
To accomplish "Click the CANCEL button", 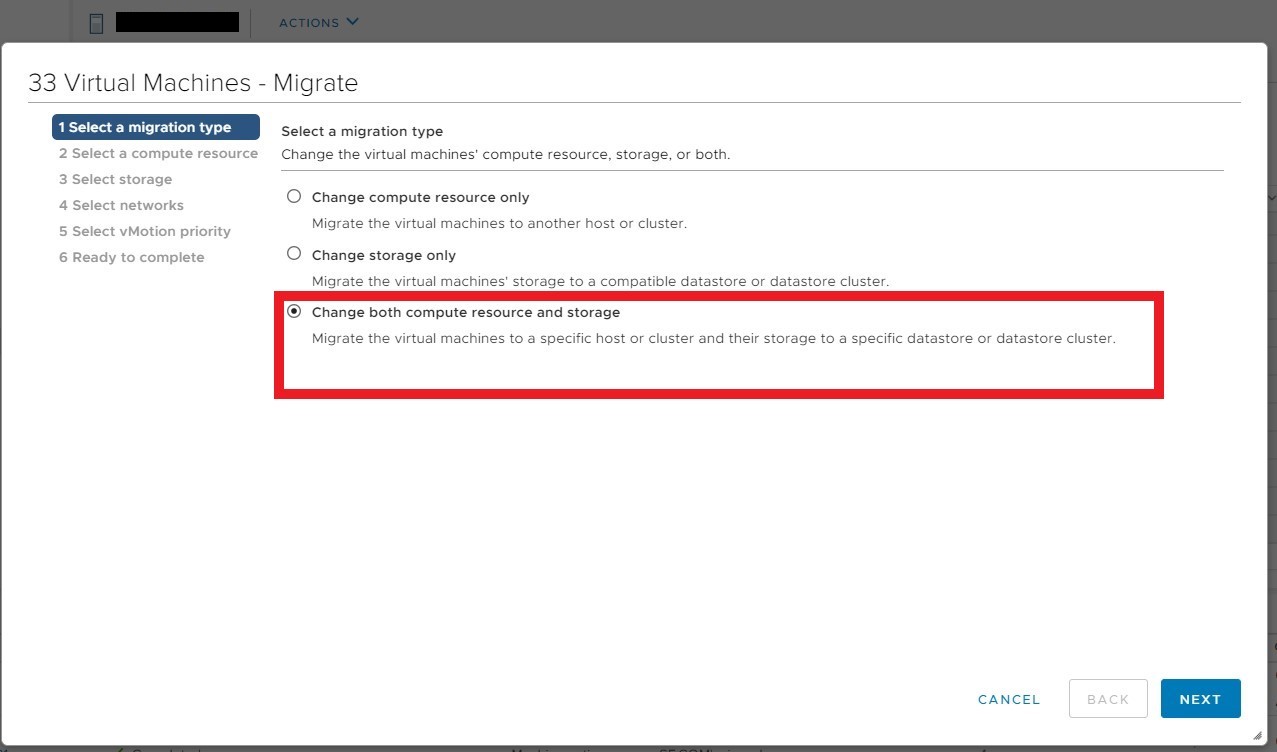I will pyautogui.click(x=1009, y=699).
